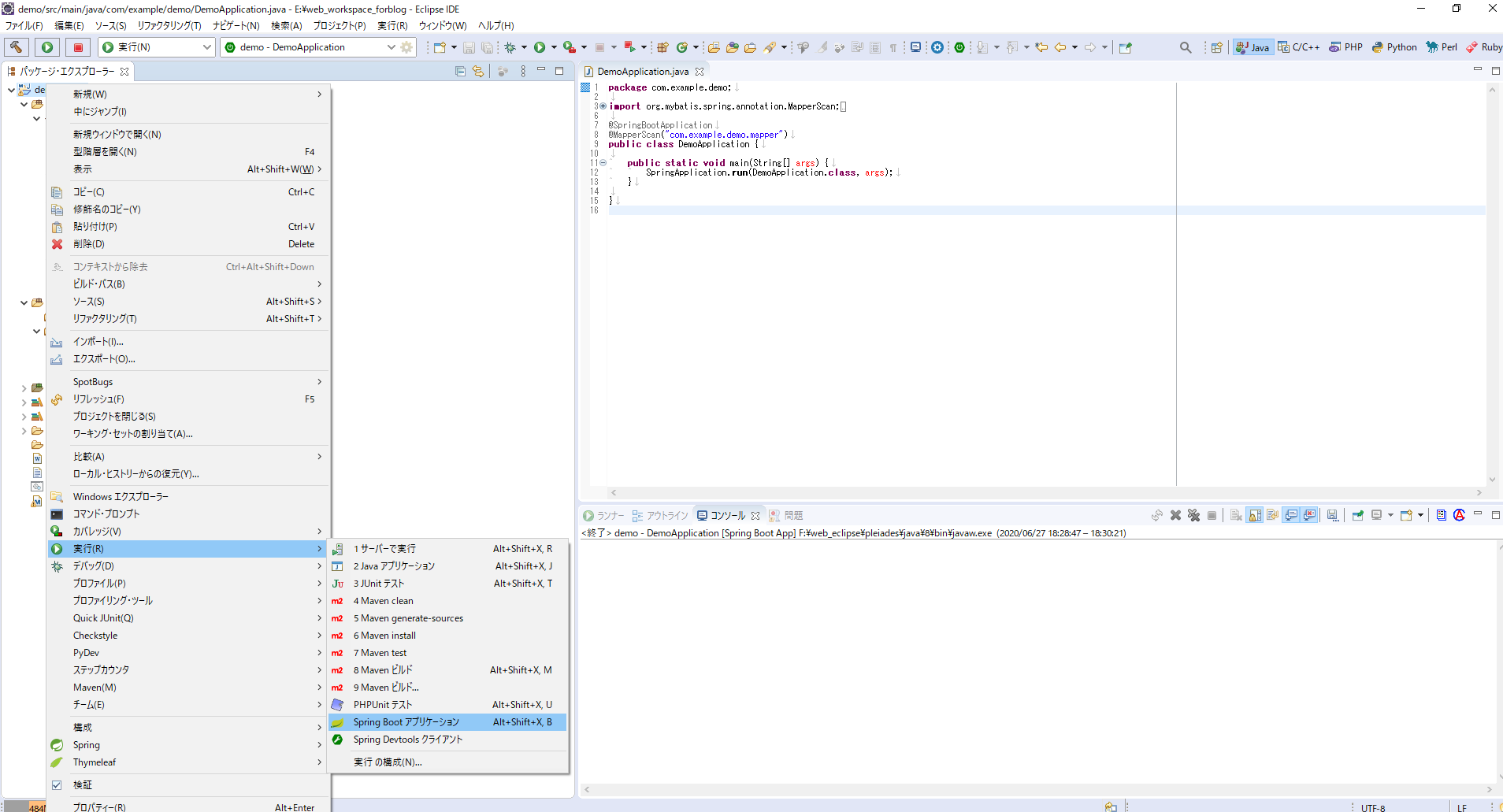Click the hammer build icon in toolbar
The image size is (1503, 812).
click(x=17, y=47)
